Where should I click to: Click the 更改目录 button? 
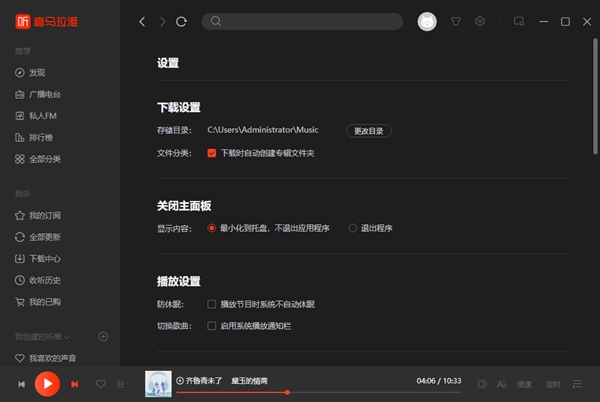point(368,131)
